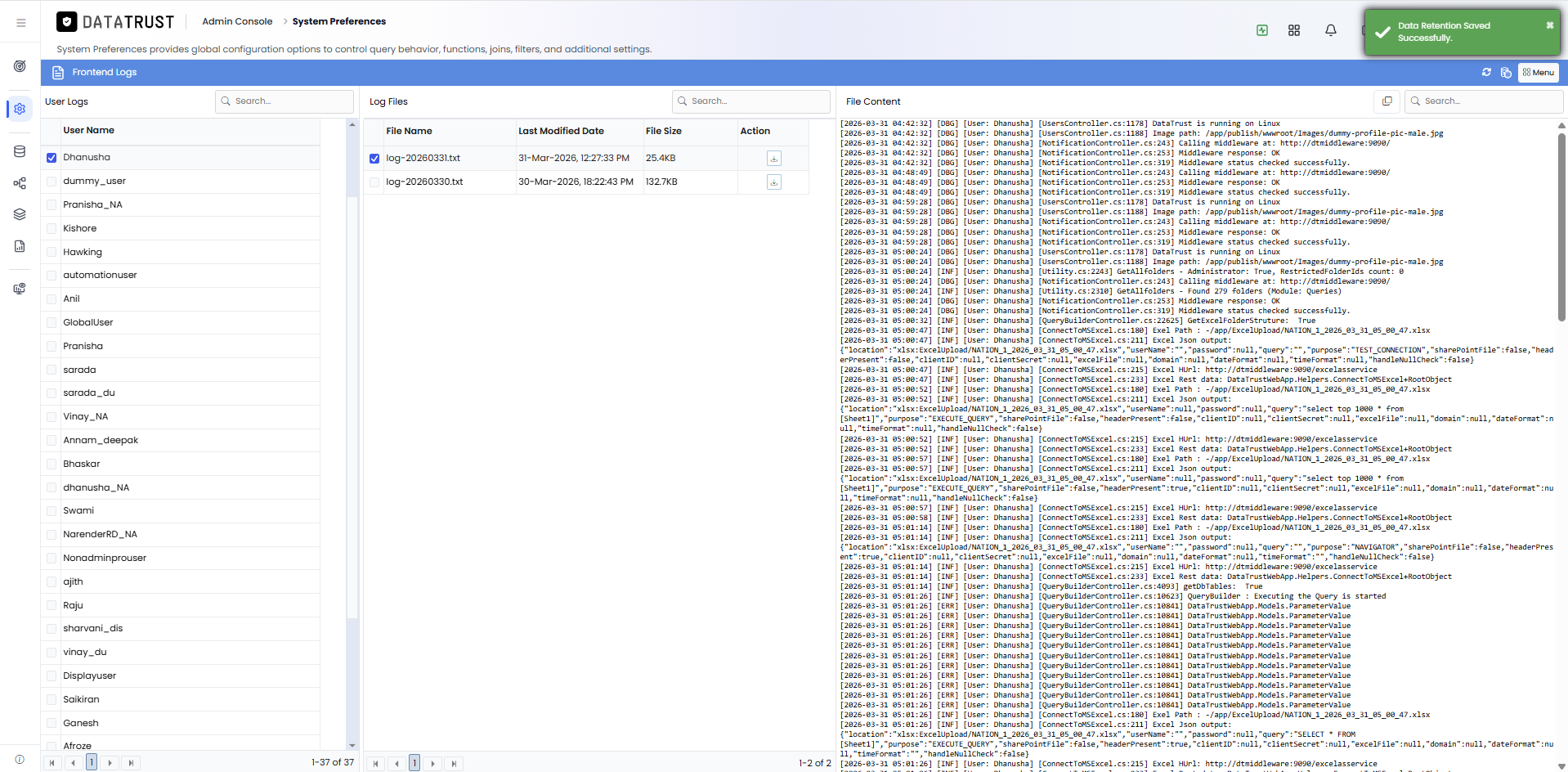Select the Saikiran row

point(181,700)
